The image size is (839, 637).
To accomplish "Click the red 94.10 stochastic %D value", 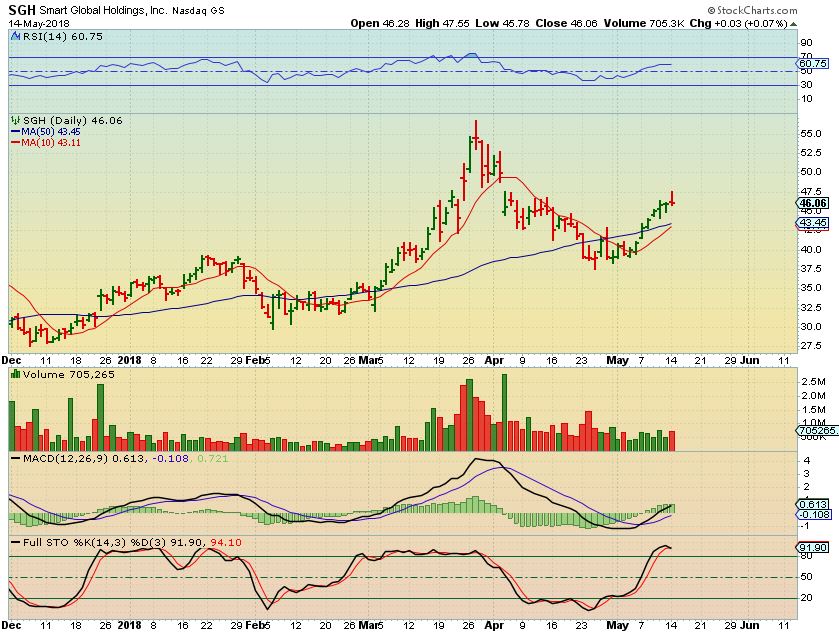I will click(226, 543).
